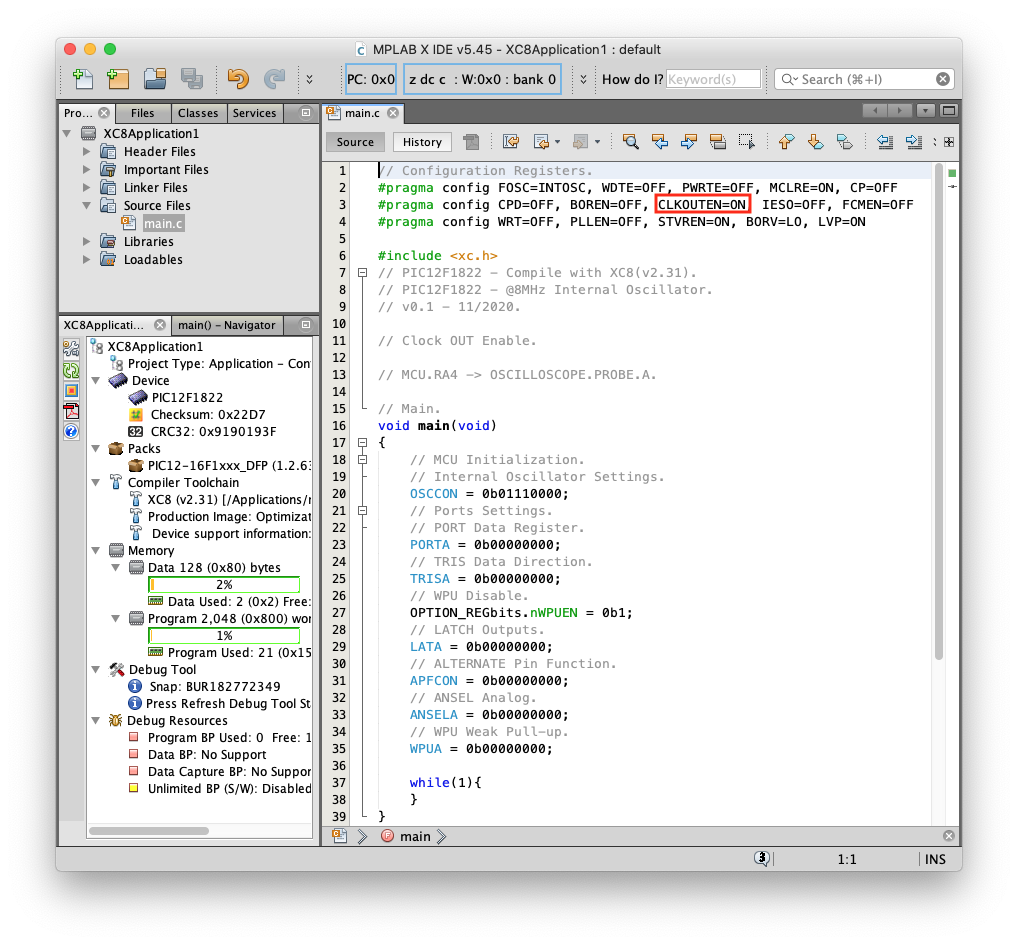The image size is (1018, 945).
Task: Expand the Loadables folder
Action: tap(86, 260)
